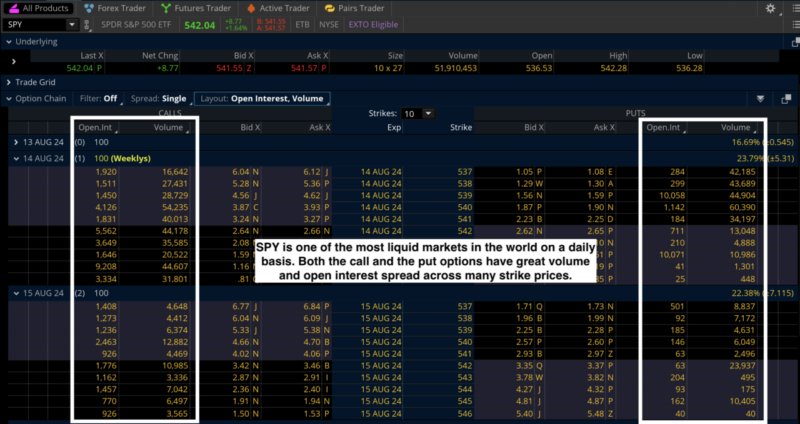Open the Forex Trader tab
Image resolution: width=800 pixels, height=424 pixels.
115,8
